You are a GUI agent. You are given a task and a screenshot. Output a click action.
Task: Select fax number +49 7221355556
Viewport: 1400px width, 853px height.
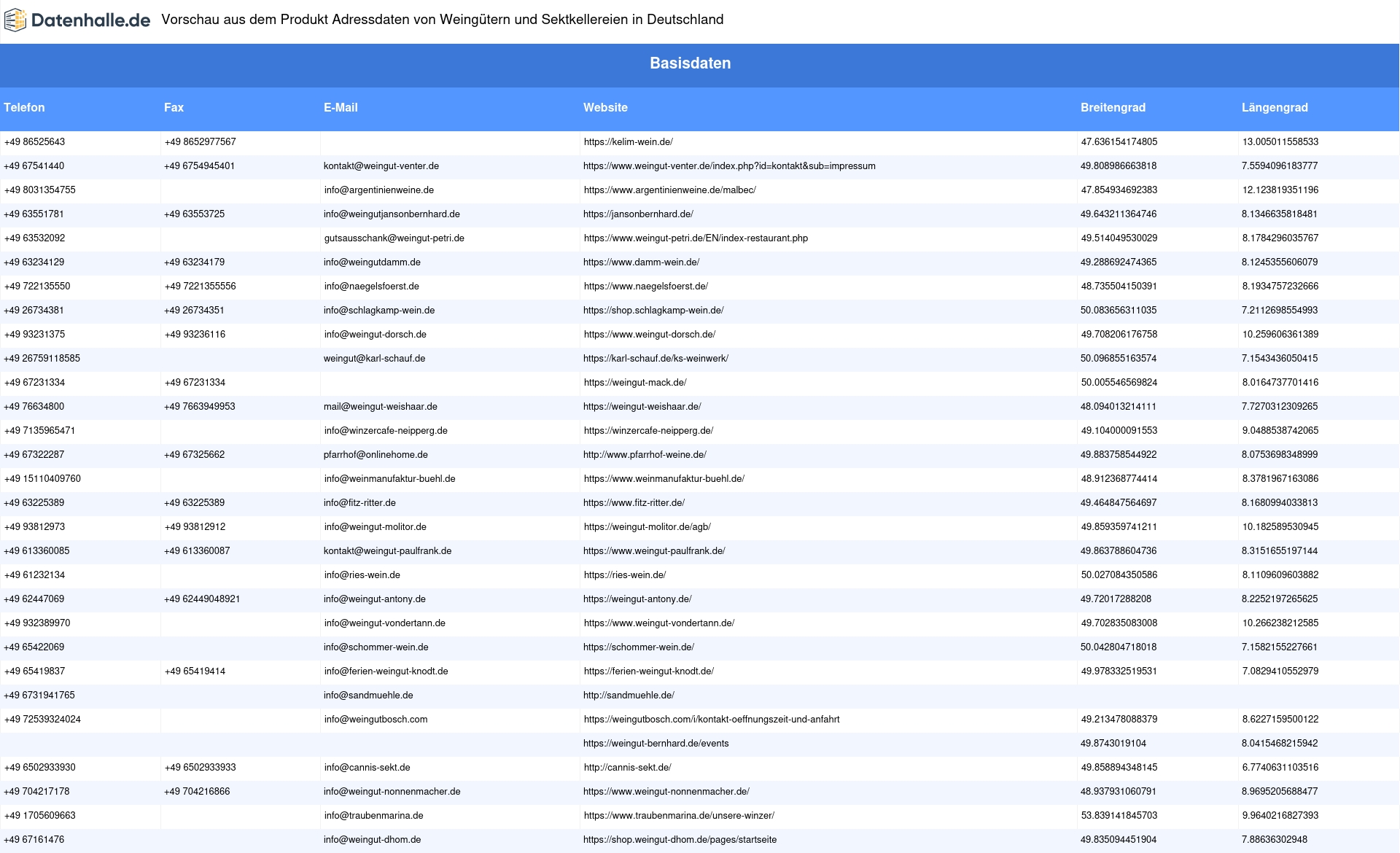point(200,287)
